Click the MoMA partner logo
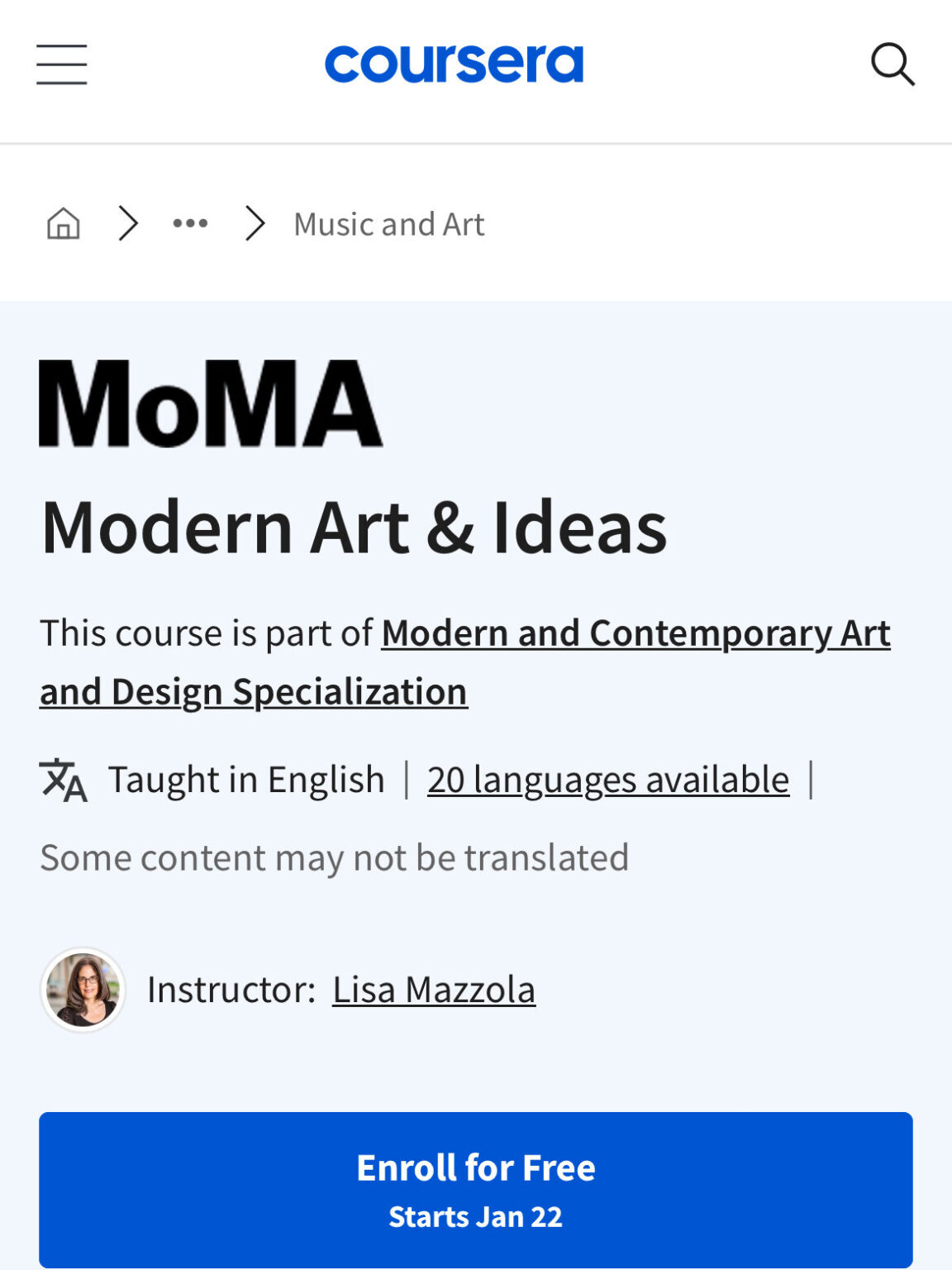952x1270 pixels. tap(211, 403)
